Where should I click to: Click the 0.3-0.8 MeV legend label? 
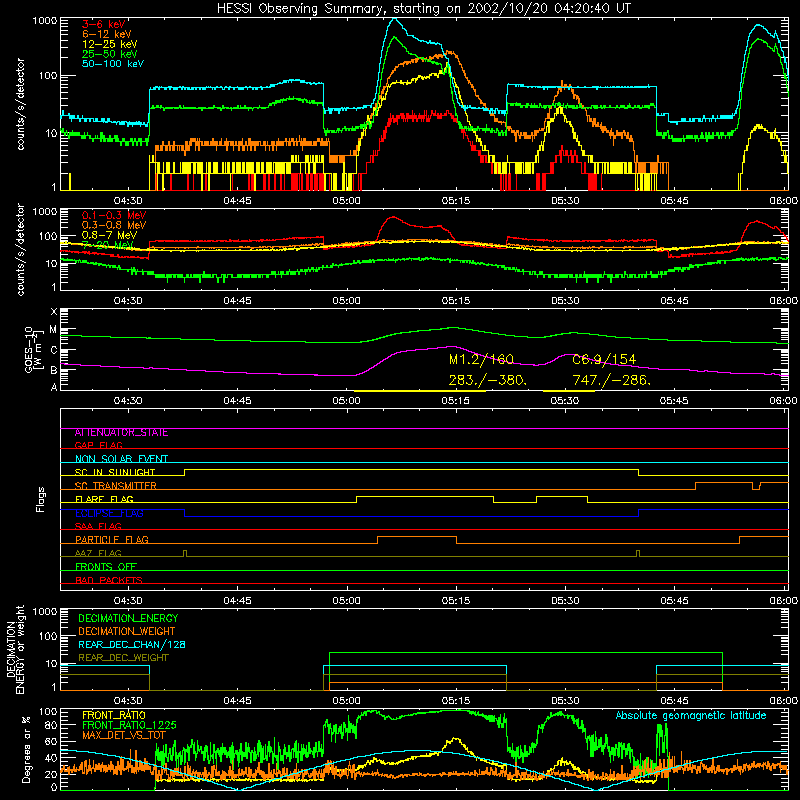(113, 226)
